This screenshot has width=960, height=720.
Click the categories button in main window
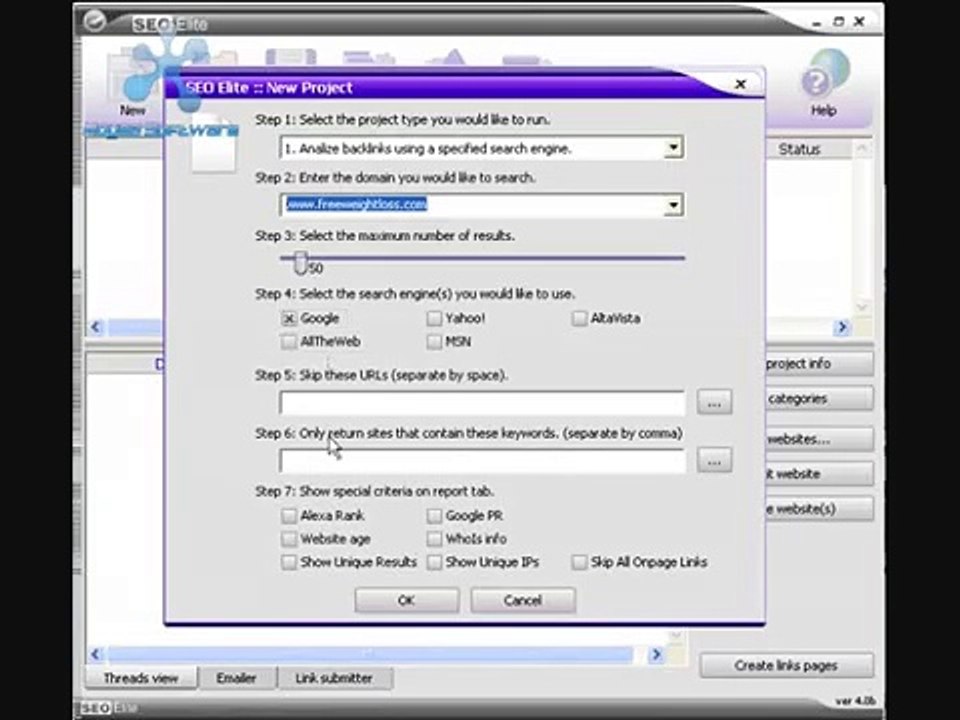[819, 399]
